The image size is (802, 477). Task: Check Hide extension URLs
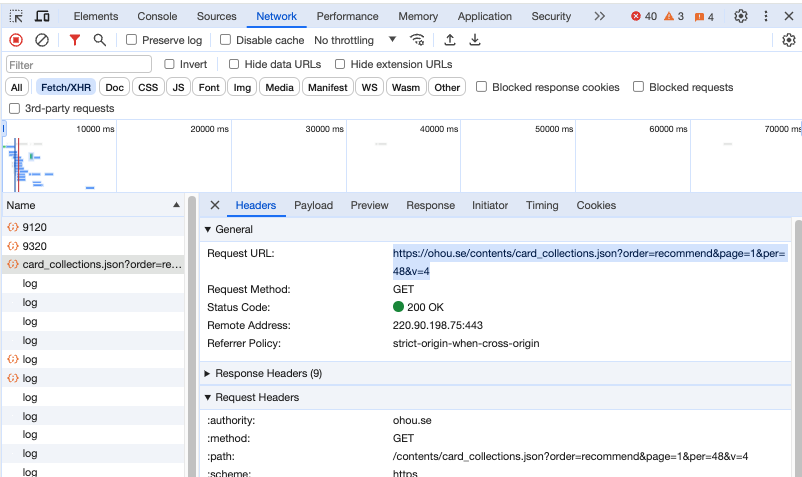[340, 64]
